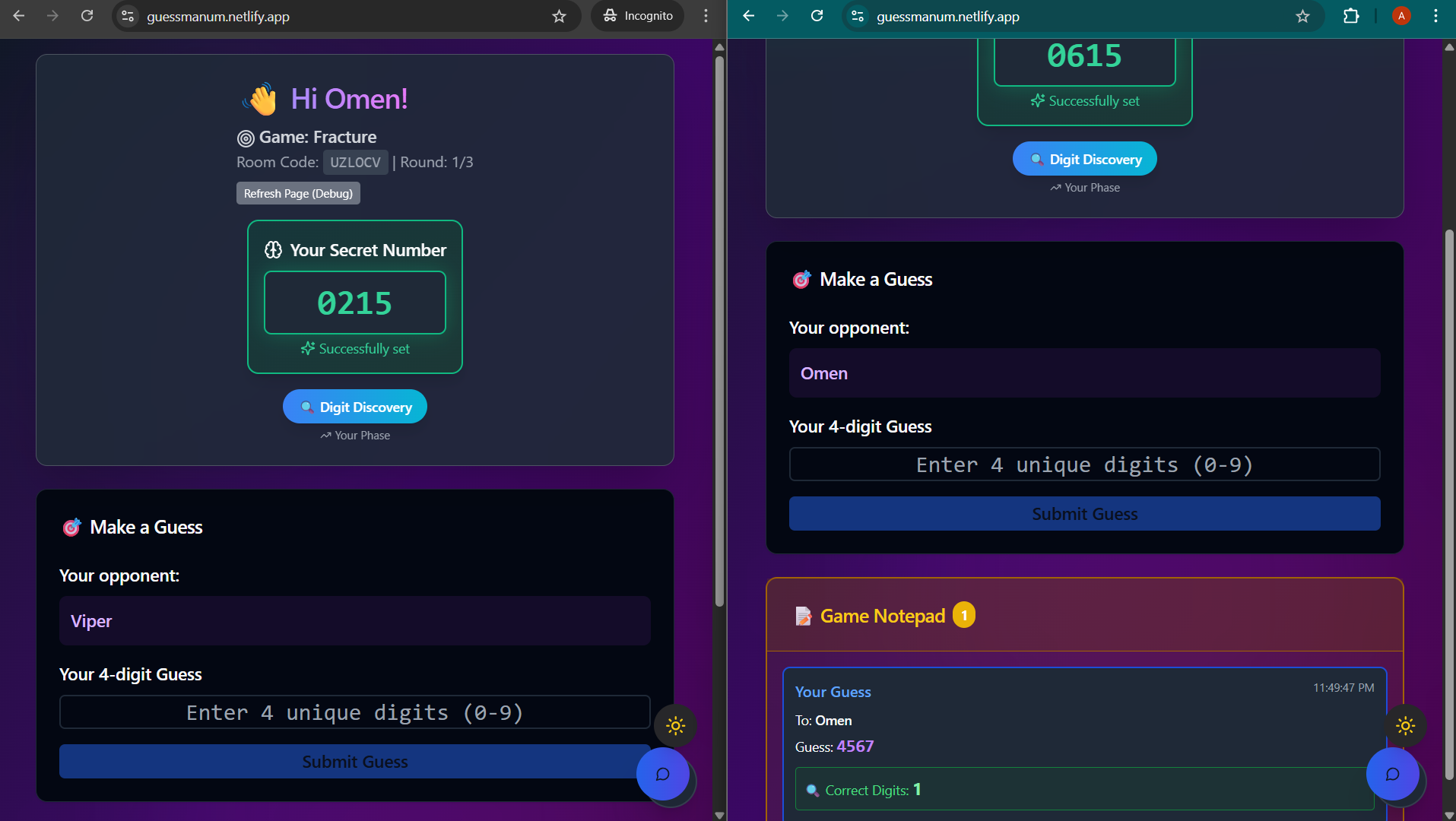This screenshot has height=821, width=1456.
Task: Open Chrome three-dot menu in right browser
Action: point(1435,16)
